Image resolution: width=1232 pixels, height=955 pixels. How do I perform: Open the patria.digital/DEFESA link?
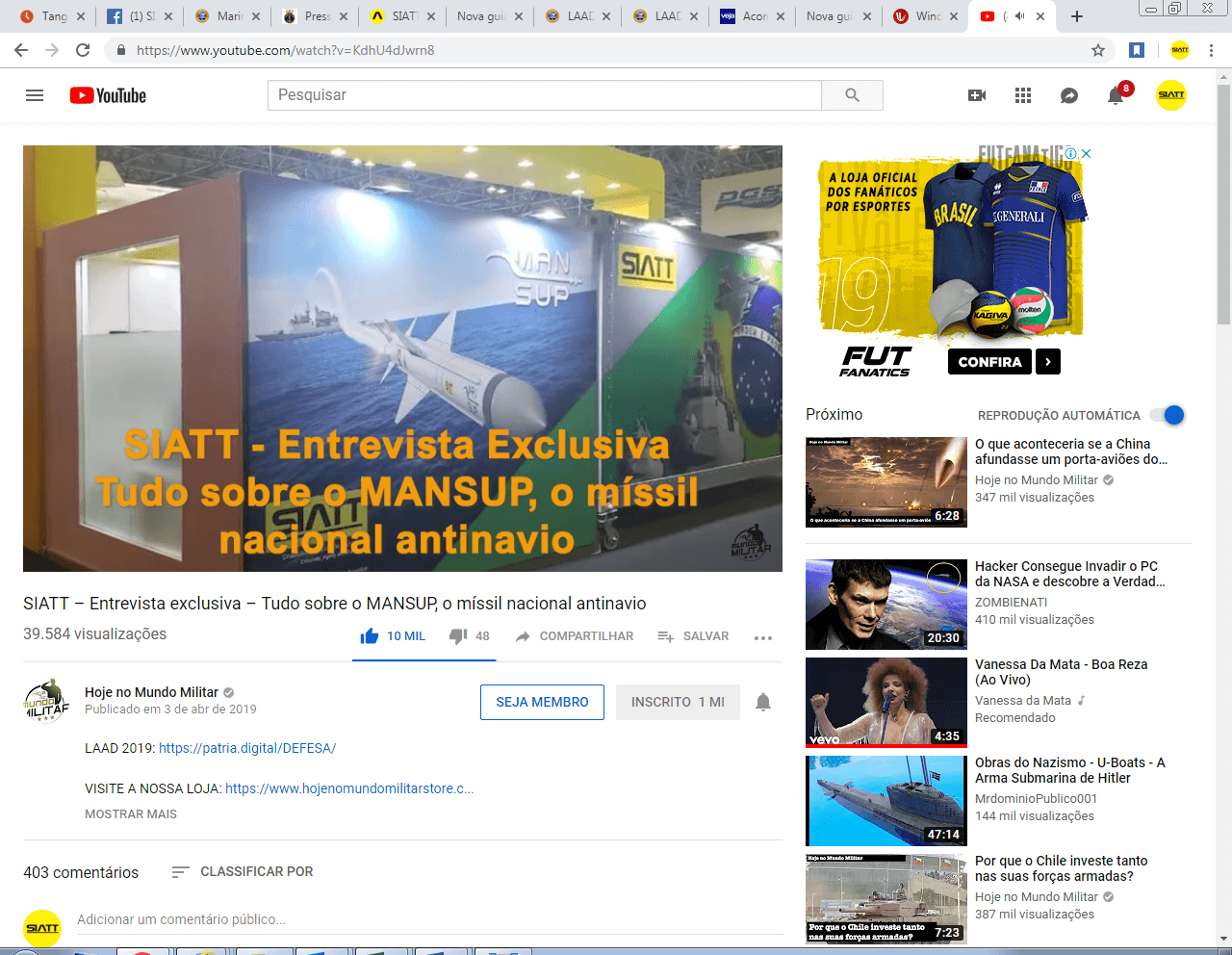click(247, 748)
